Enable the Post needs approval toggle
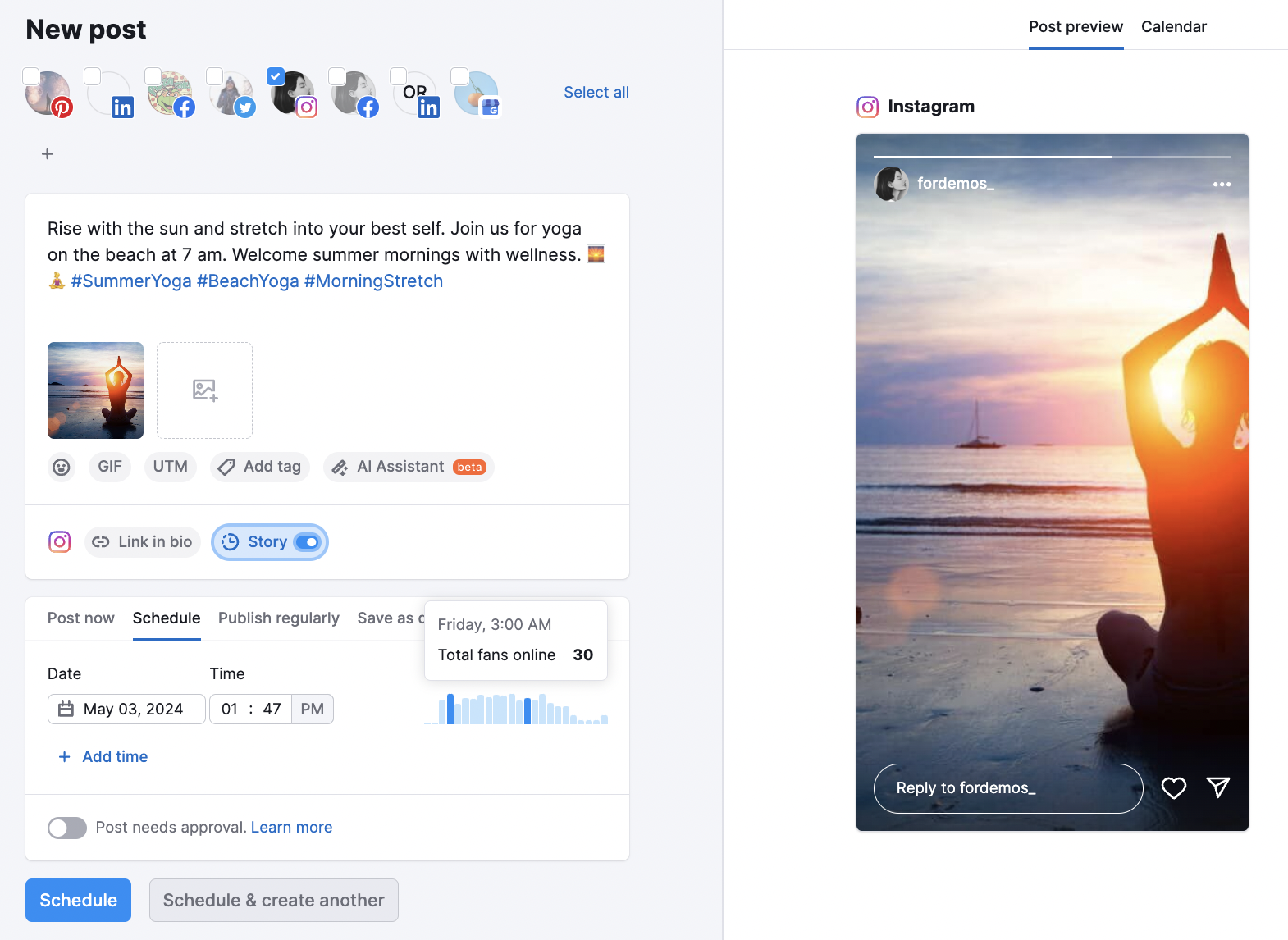 (x=67, y=828)
